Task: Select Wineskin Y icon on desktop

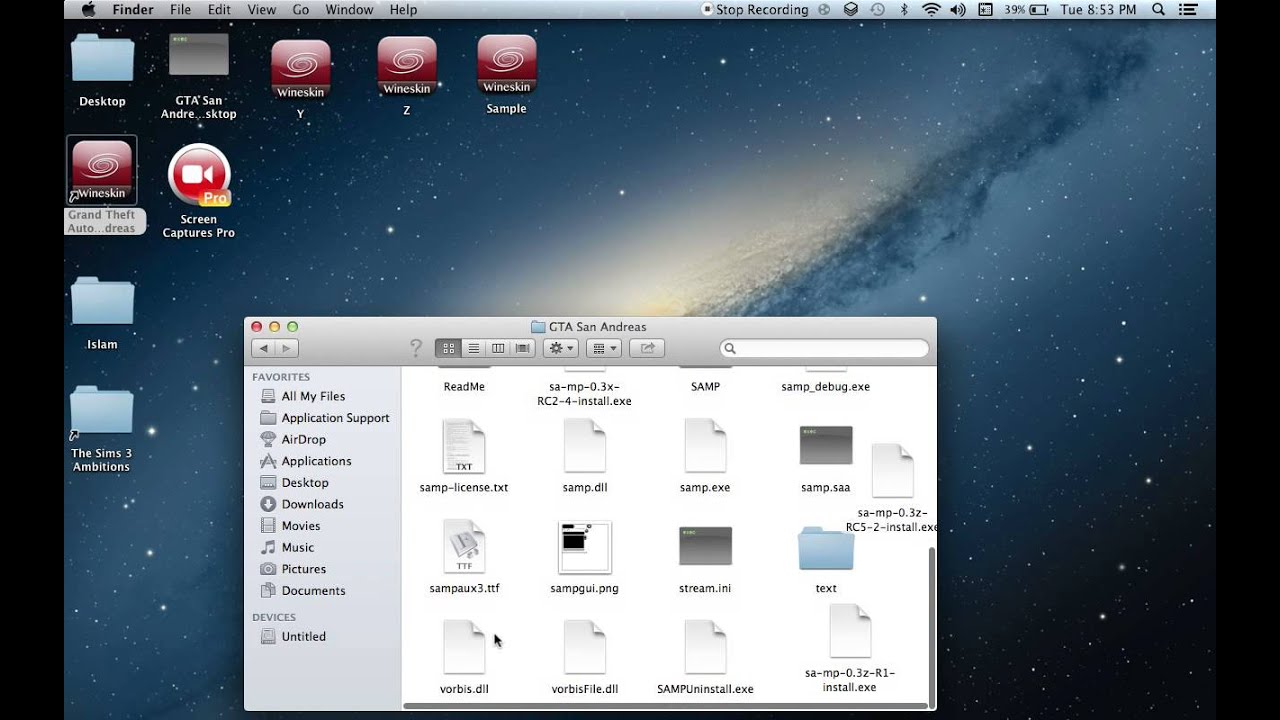Action: 301,69
